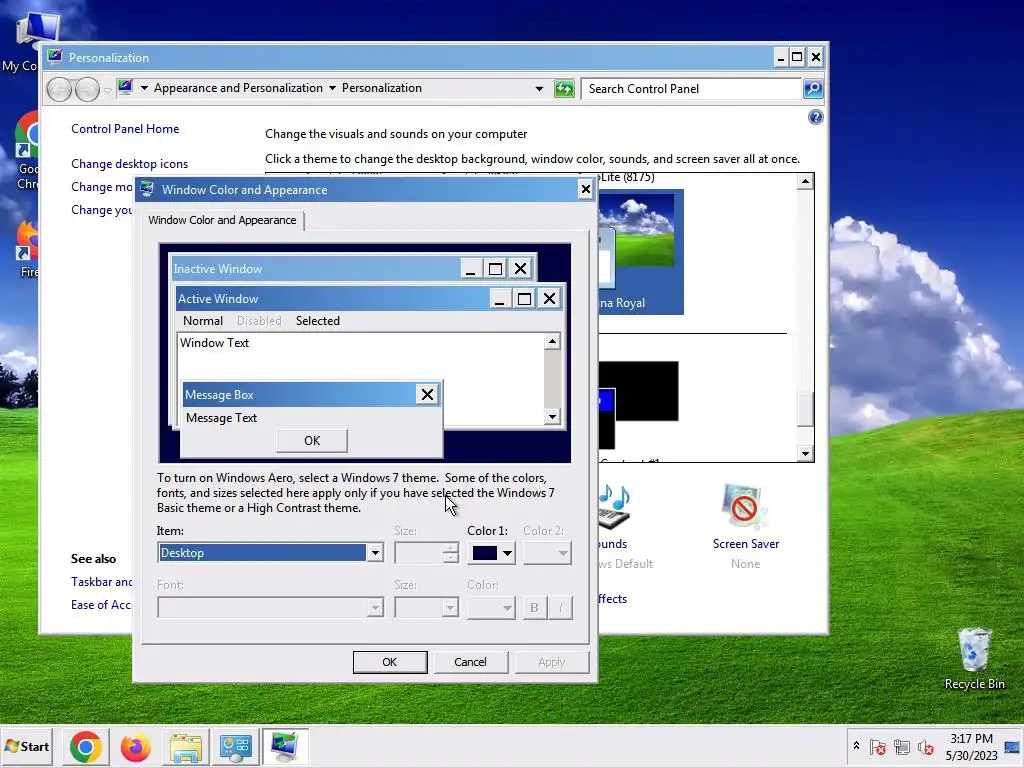The width and height of the screenshot is (1024, 768).
Task: Select the Royal theme thumbnail
Action: click(x=641, y=251)
